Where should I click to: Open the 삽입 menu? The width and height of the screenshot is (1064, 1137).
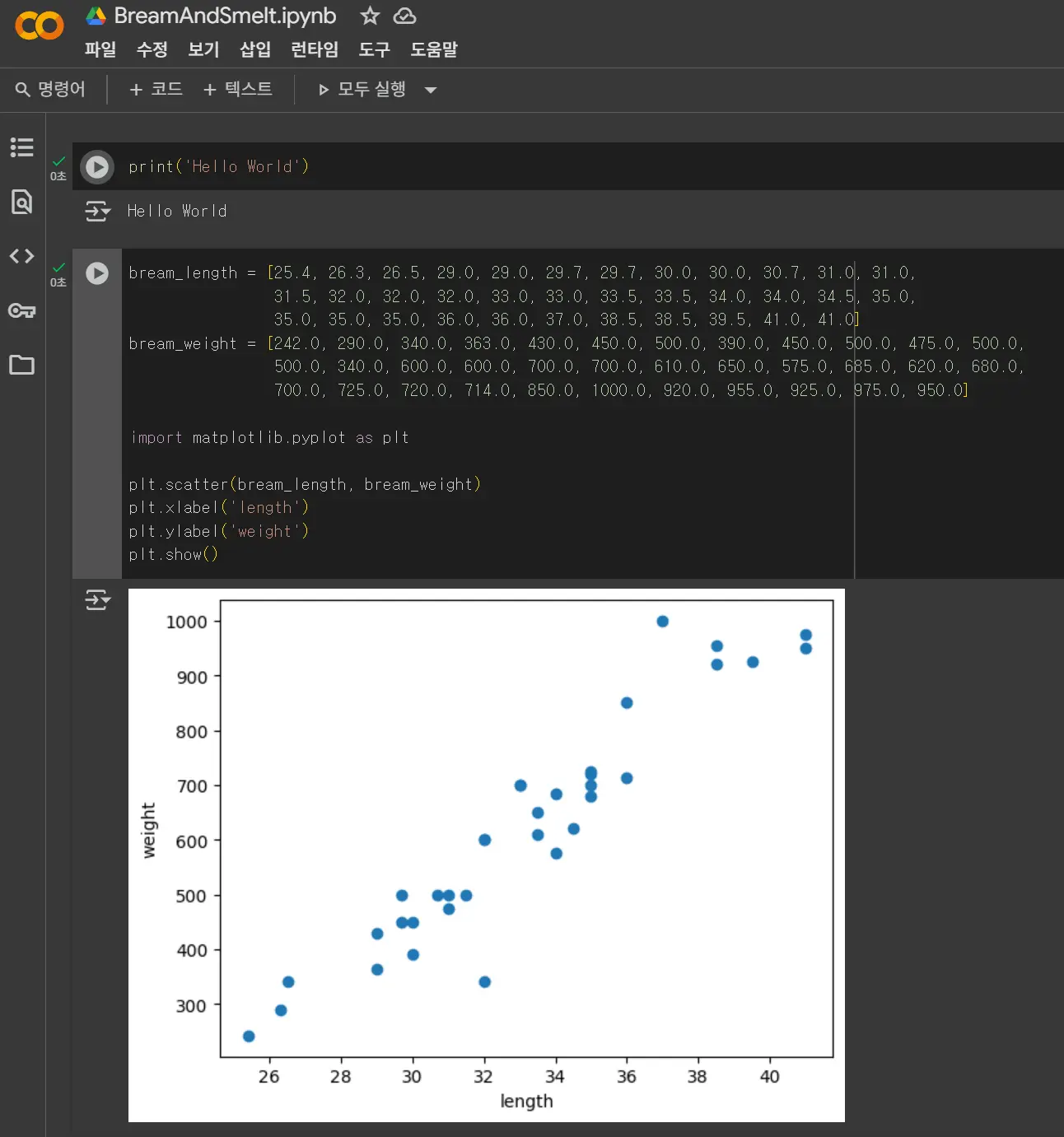[x=255, y=49]
